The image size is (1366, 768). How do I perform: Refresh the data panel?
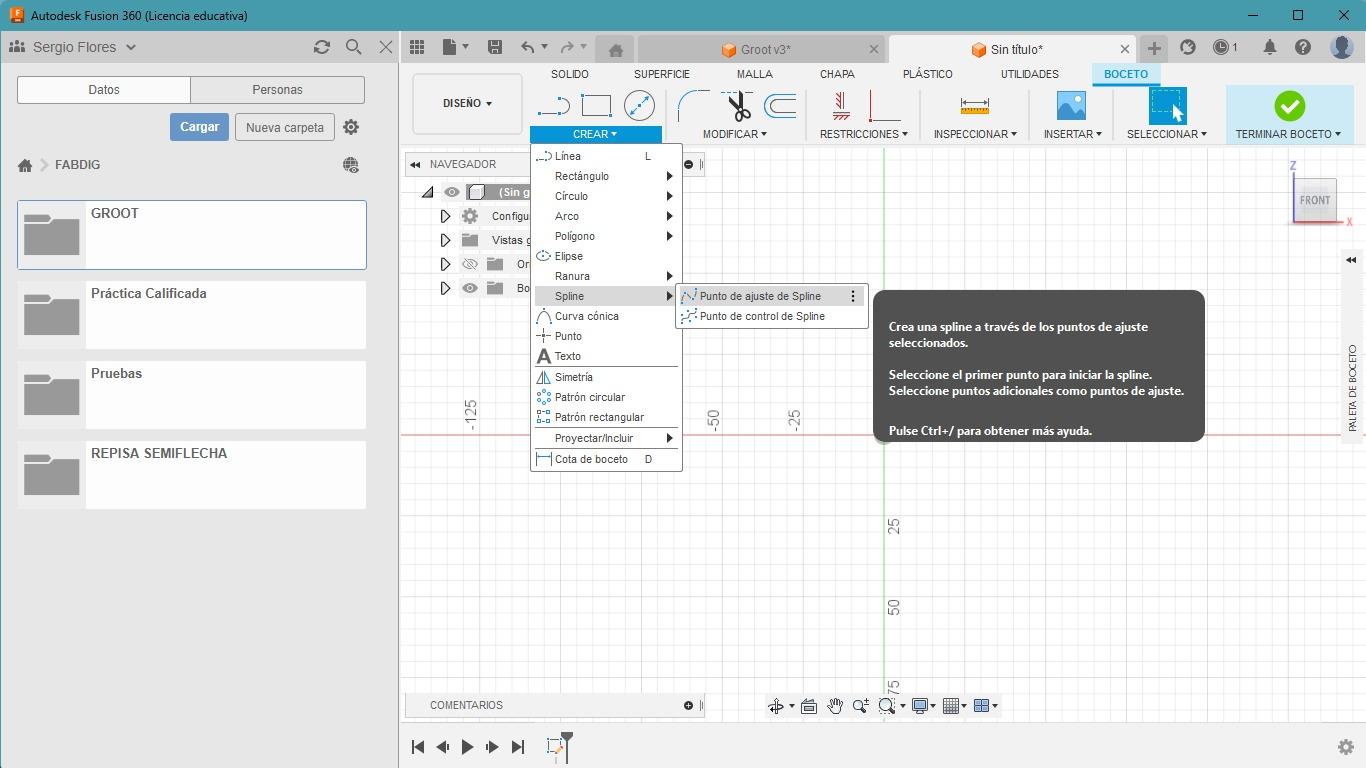[321, 47]
